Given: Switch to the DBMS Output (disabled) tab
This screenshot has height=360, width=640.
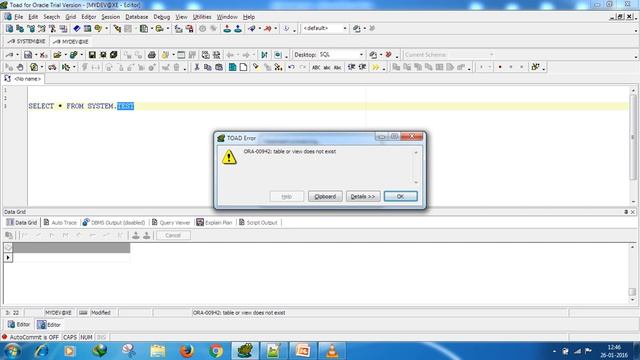Looking at the screenshot, I should point(114,222).
